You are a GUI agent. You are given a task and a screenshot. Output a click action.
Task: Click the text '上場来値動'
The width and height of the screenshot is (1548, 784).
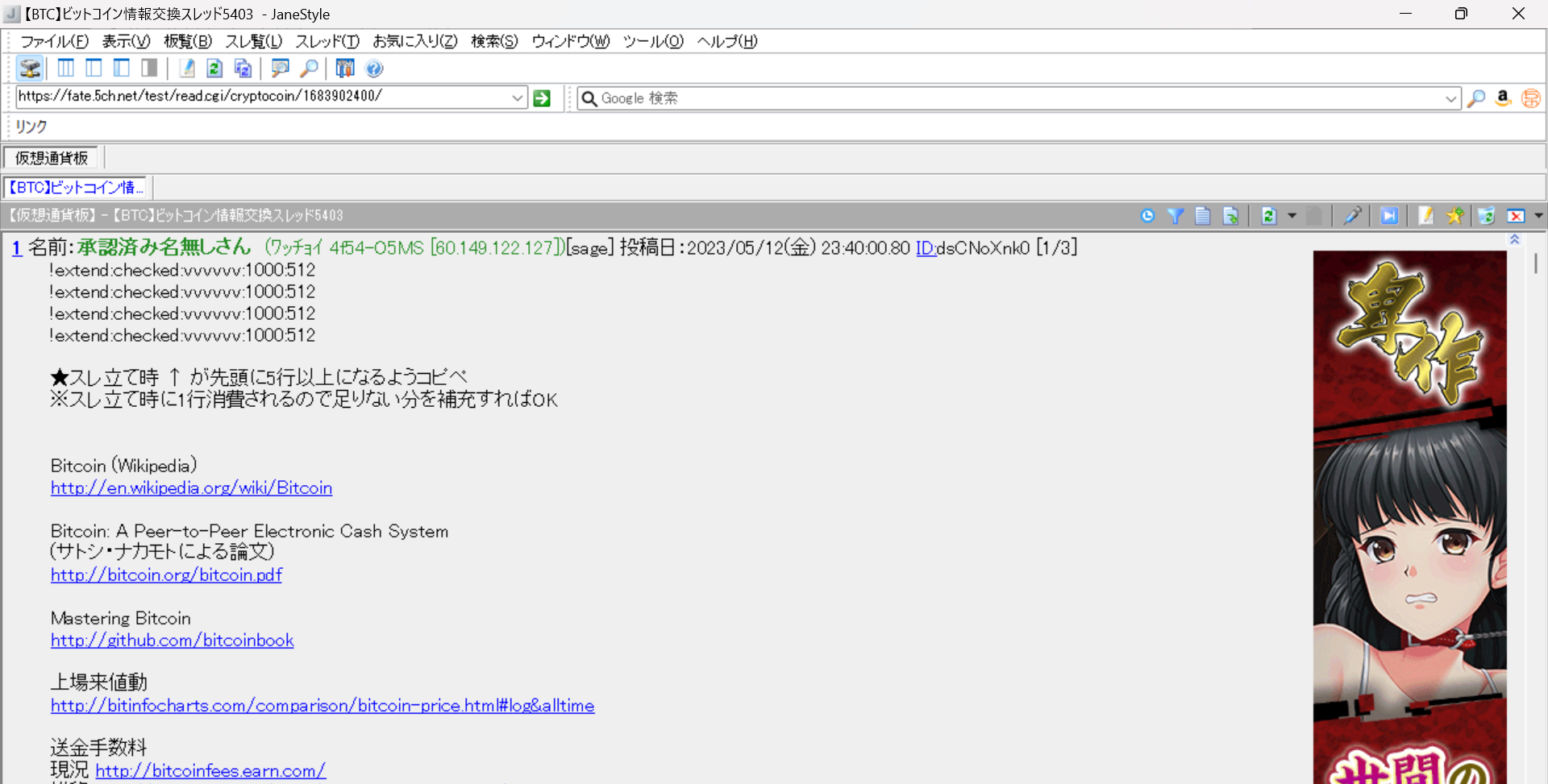99,682
